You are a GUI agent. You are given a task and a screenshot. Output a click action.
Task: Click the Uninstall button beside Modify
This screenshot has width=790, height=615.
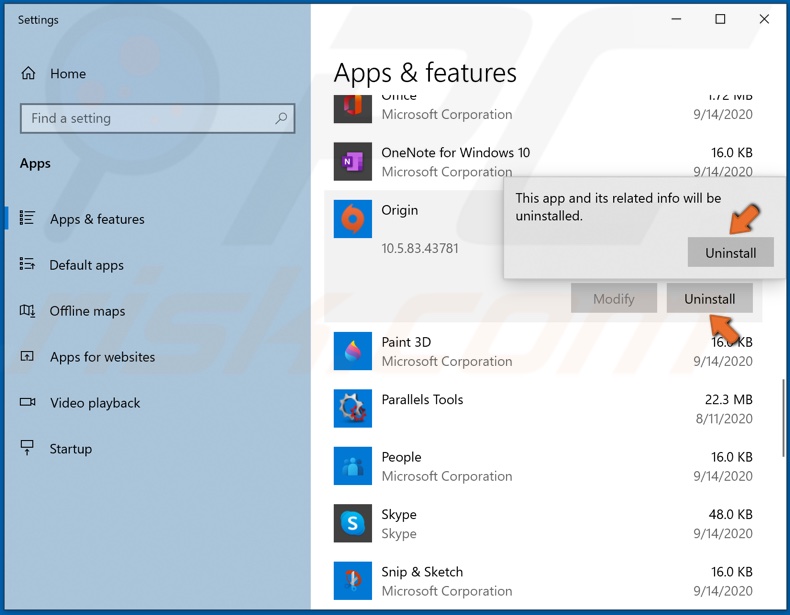coord(709,299)
